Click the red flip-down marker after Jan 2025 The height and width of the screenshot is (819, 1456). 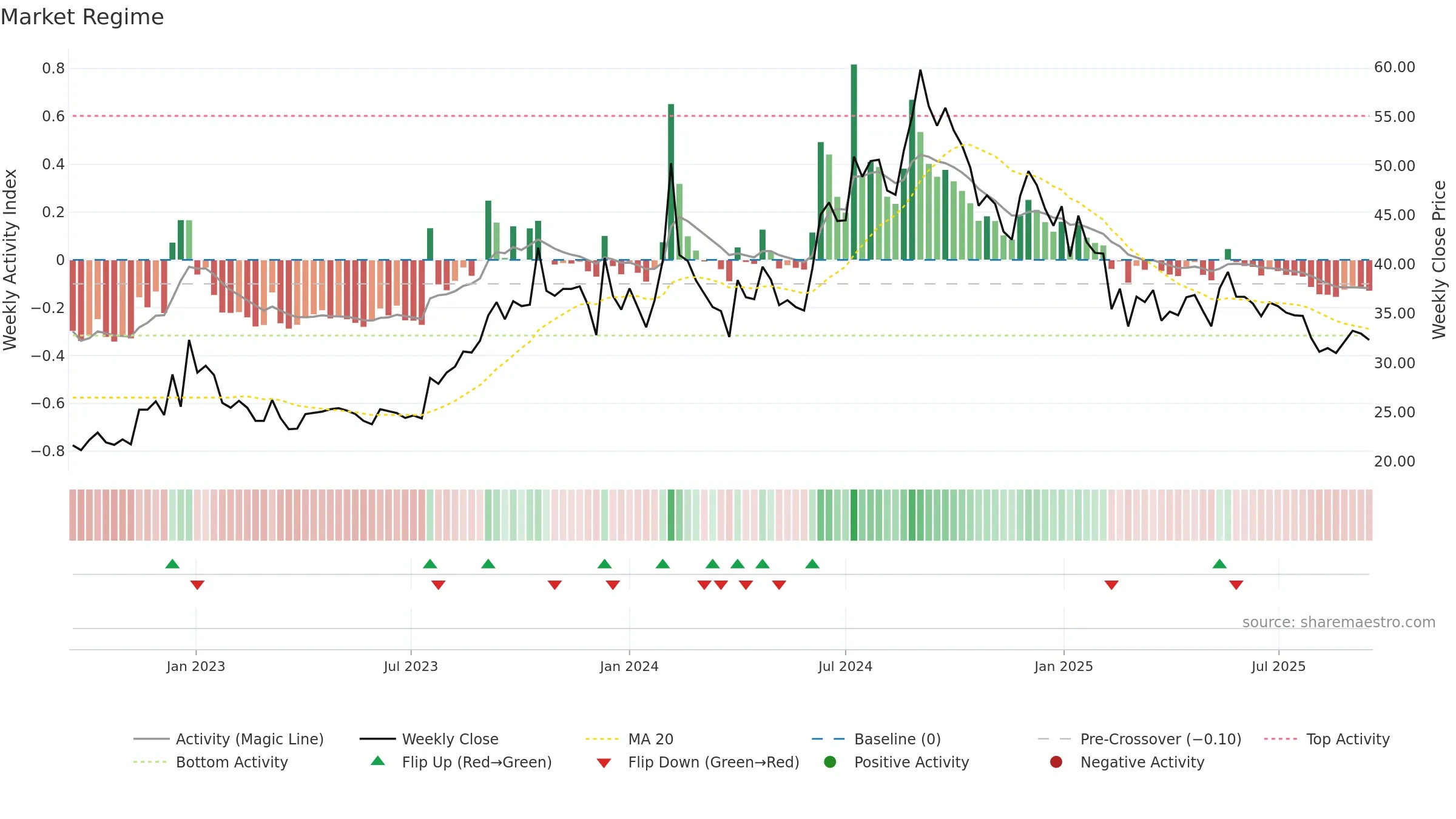coord(1111,585)
